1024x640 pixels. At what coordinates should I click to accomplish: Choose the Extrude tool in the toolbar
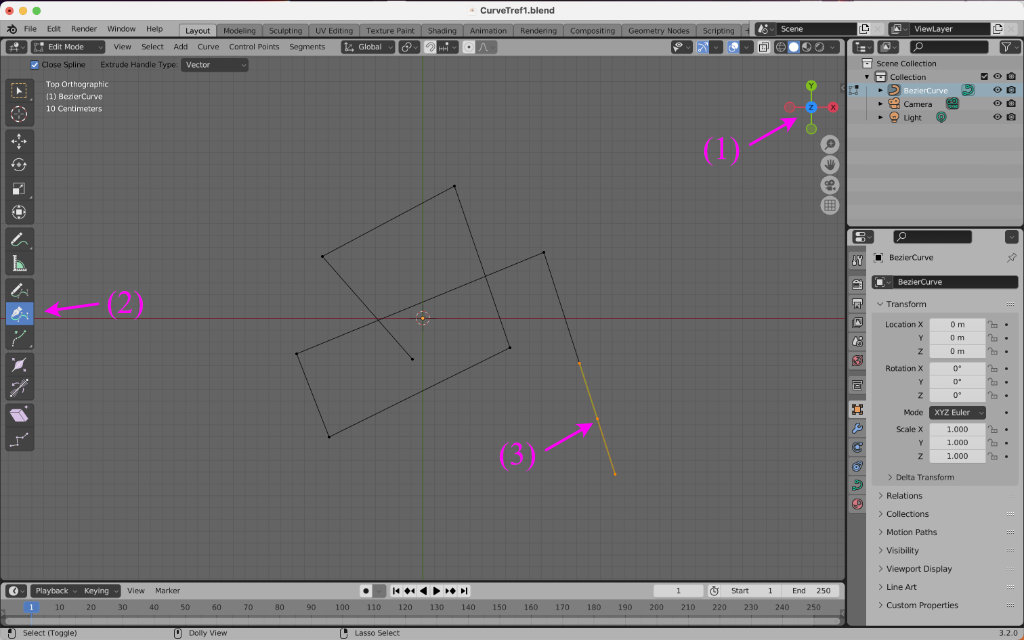pos(19,339)
